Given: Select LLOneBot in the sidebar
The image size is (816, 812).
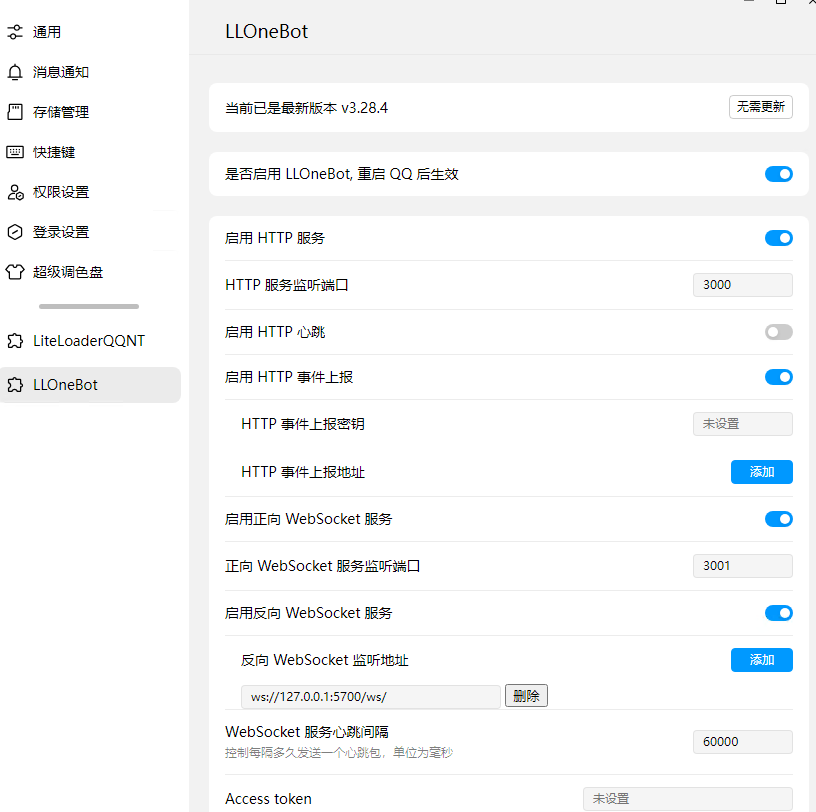Looking at the screenshot, I should (x=91, y=385).
